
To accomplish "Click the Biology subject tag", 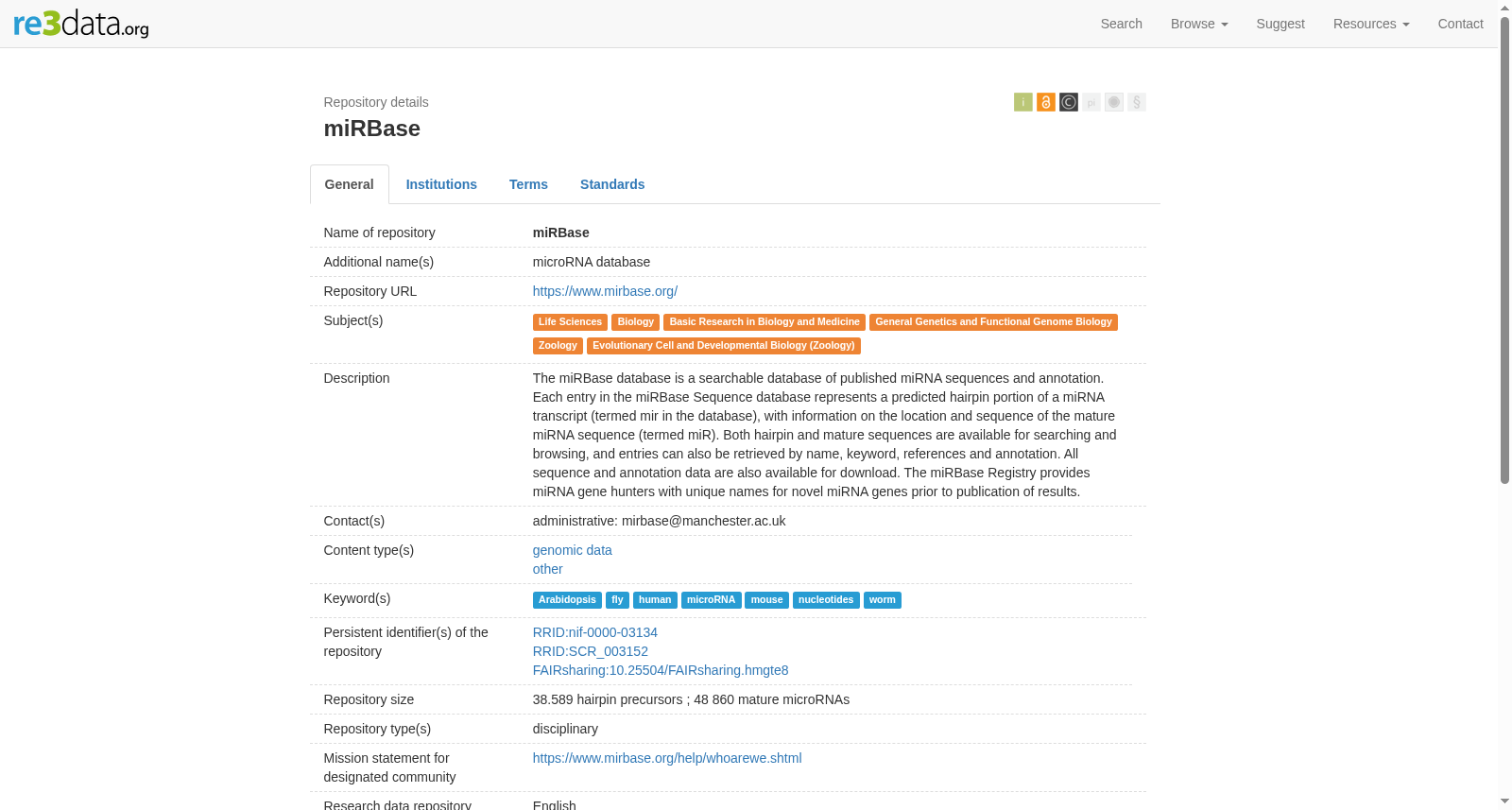I will (x=636, y=322).
